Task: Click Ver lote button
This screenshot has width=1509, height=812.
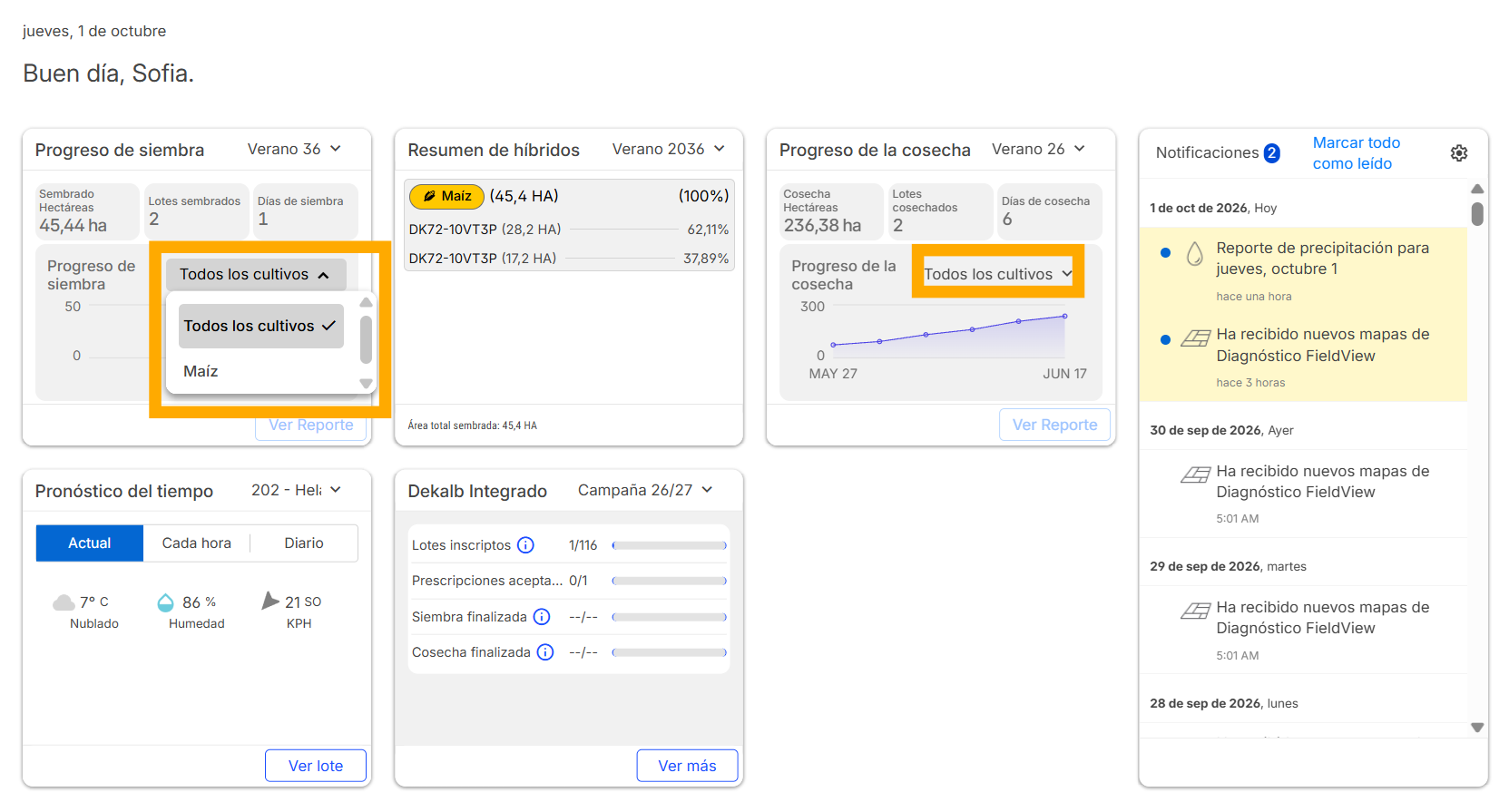Action: click(316, 766)
